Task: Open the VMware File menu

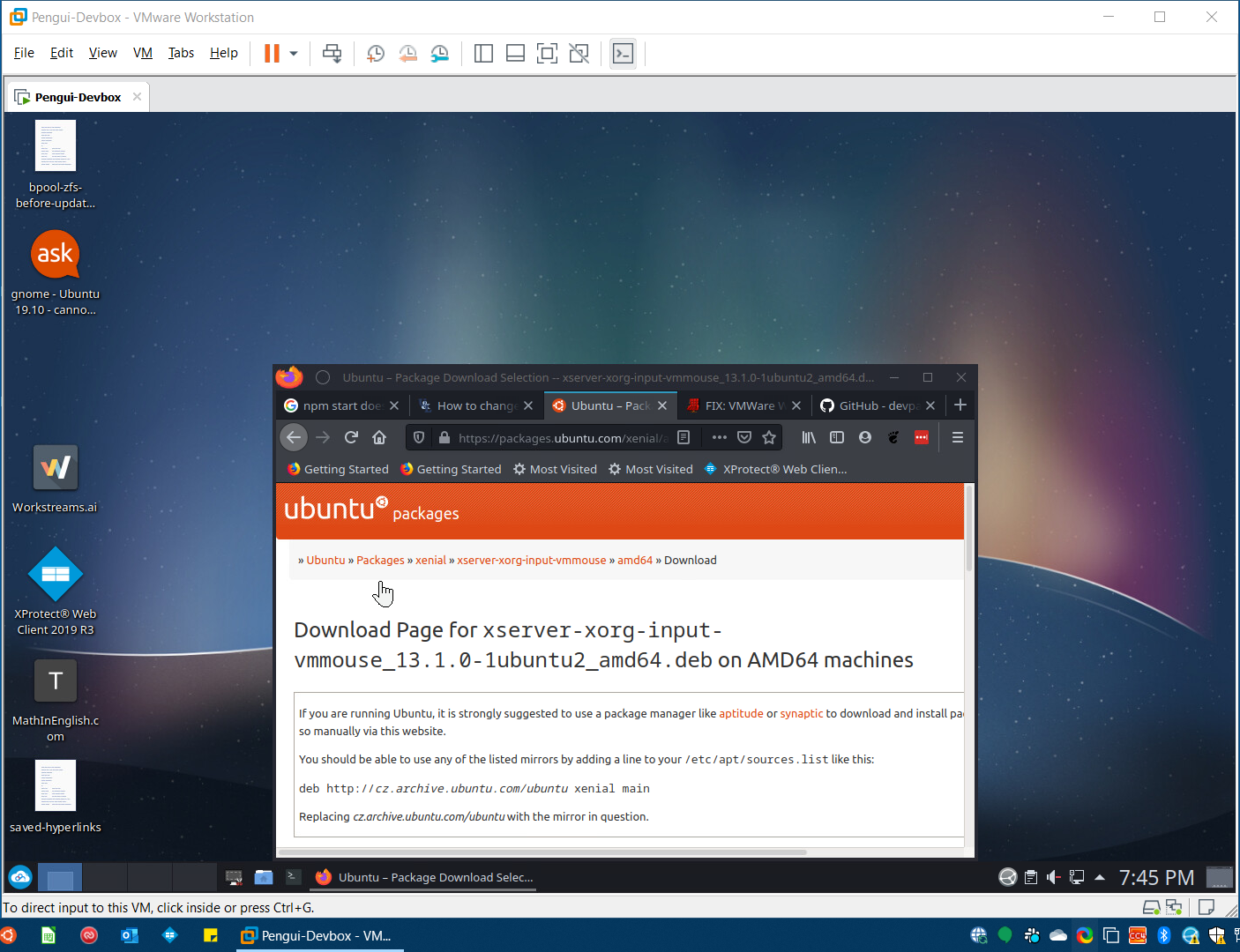Action: (x=24, y=53)
